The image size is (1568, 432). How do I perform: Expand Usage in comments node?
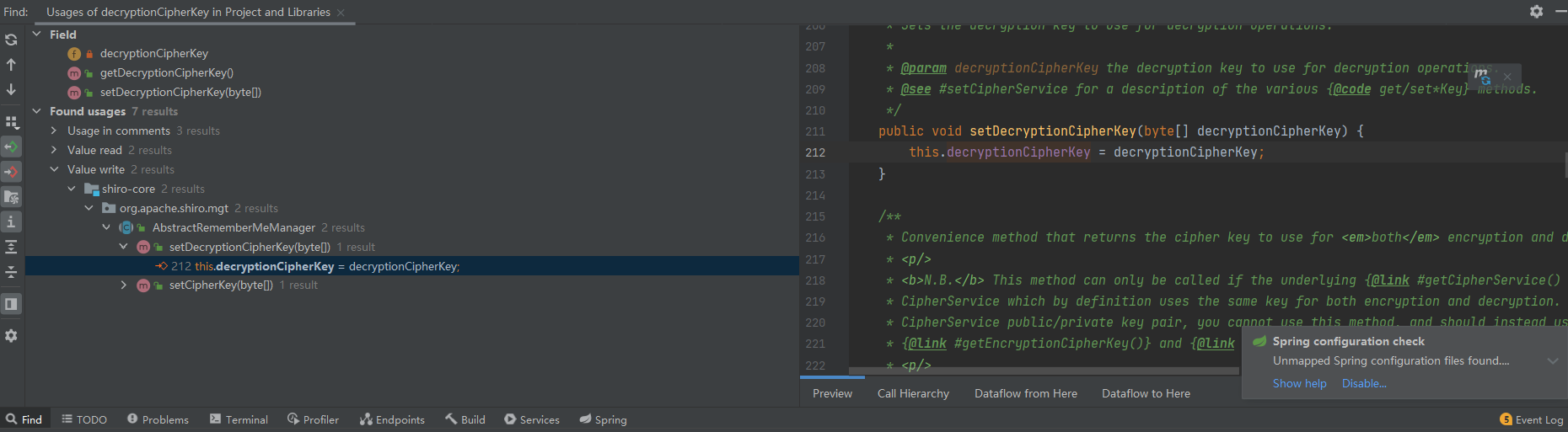pyautogui.click(x=54, y=130)
